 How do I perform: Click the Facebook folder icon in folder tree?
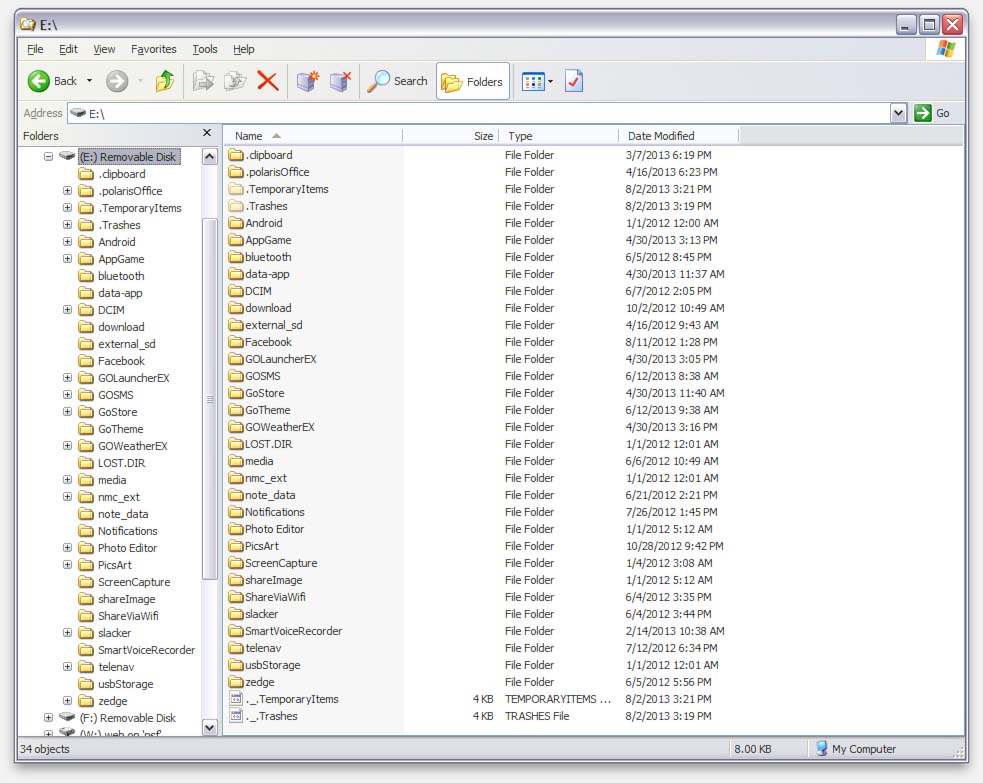coord(86,360)
